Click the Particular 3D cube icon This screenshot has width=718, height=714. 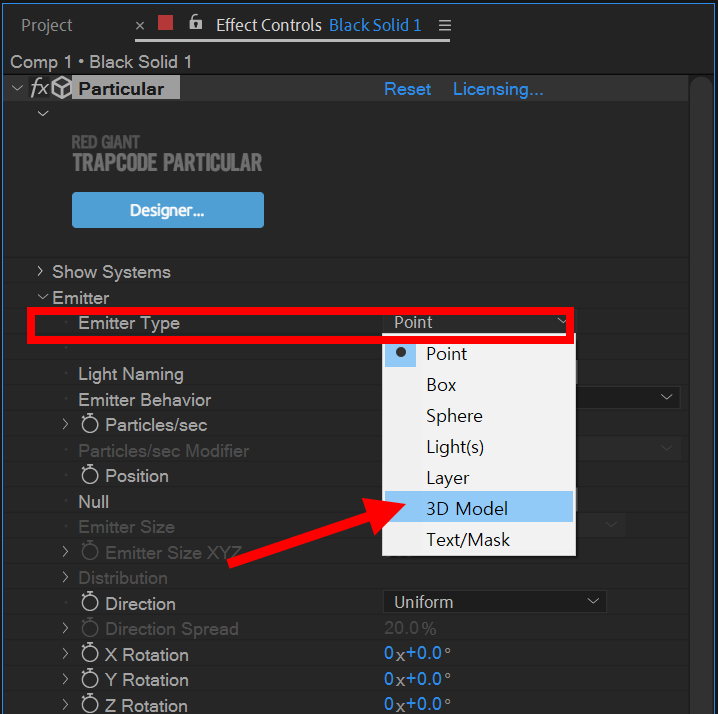[61, 87]
